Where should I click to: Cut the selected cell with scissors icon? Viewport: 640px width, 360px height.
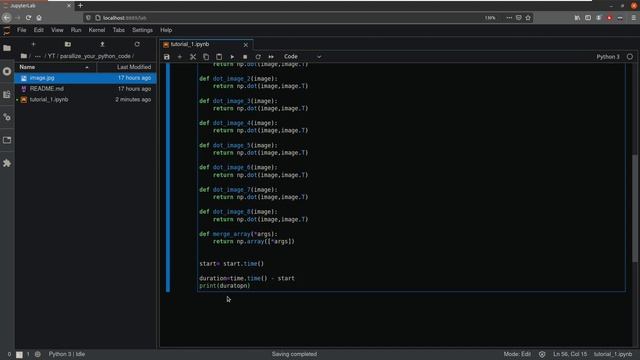tap(193, 57)
